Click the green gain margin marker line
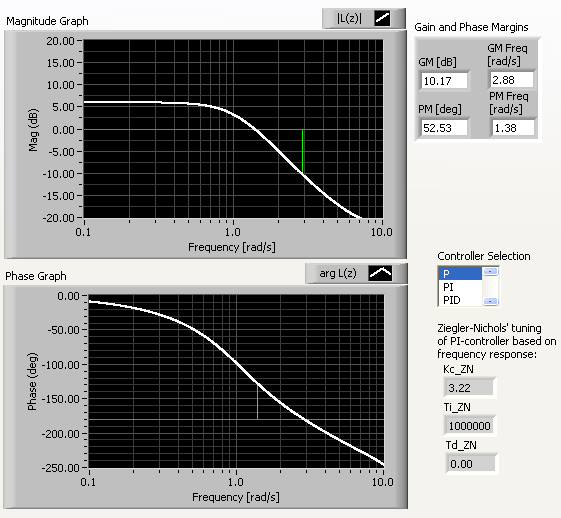Screen dimensions: 561x518 [x=302, y=151]
